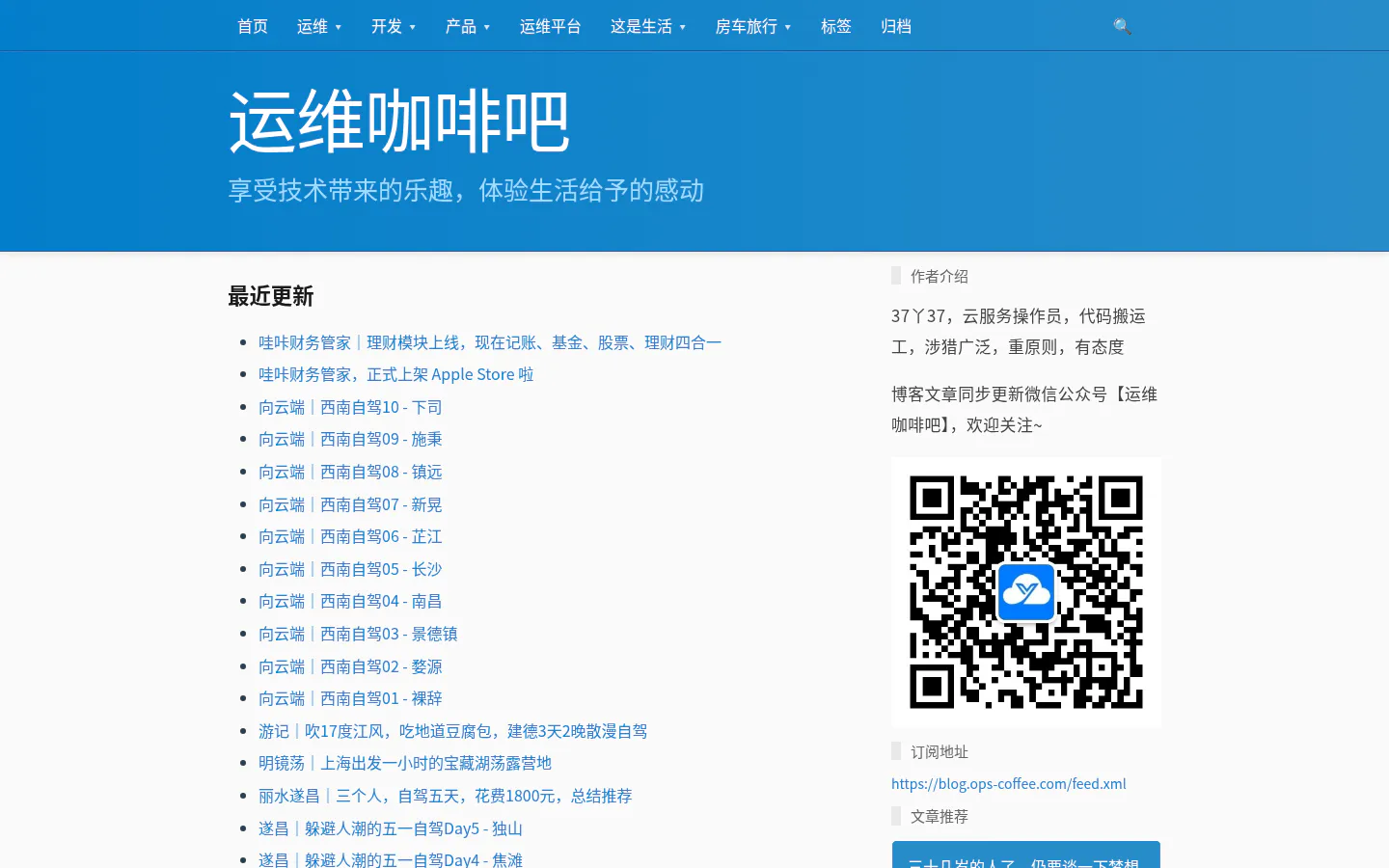Open the 哇咔财务管家 Apple Store article
The height and width of the screenshot is (868, 1389).
point(395,374)
